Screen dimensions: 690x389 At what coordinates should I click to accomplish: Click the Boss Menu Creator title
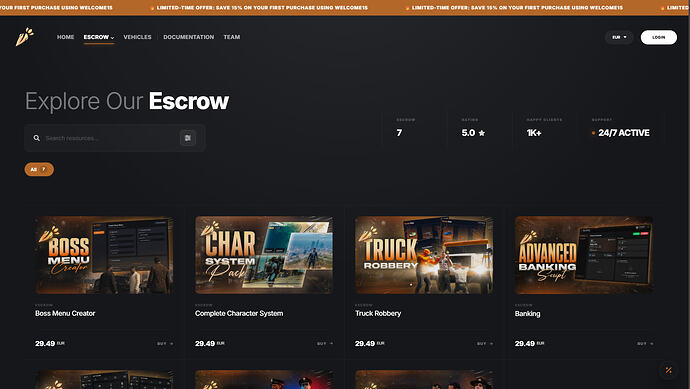coord(65,313)
